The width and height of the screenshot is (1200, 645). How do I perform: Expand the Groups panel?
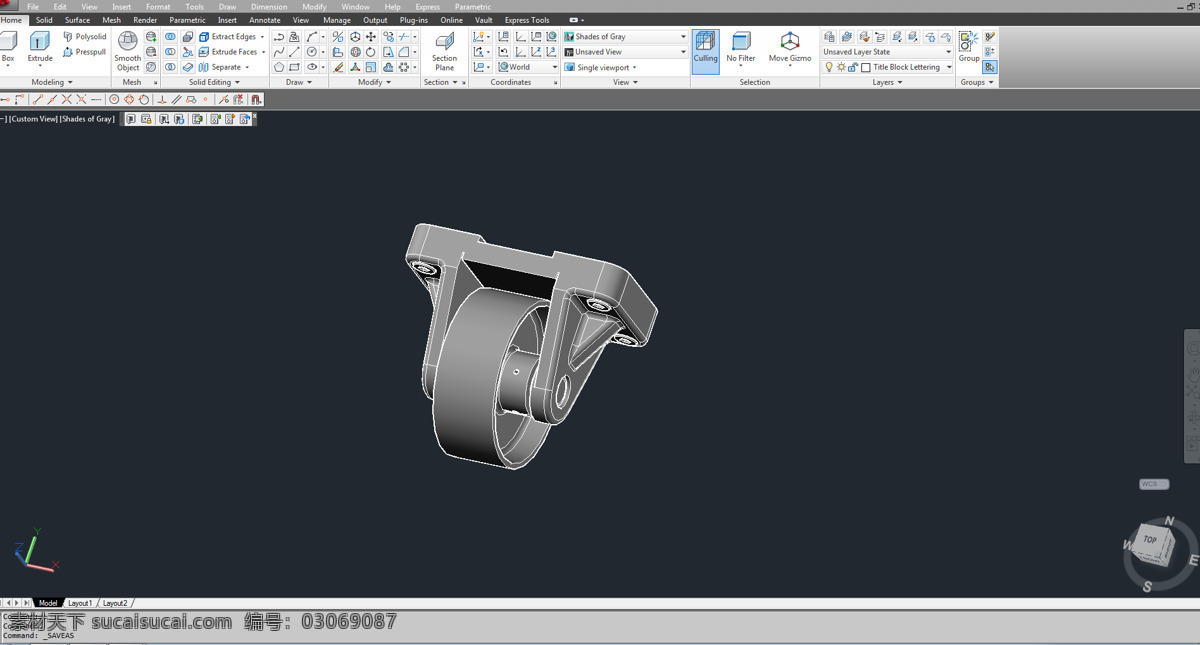[978, 82]
